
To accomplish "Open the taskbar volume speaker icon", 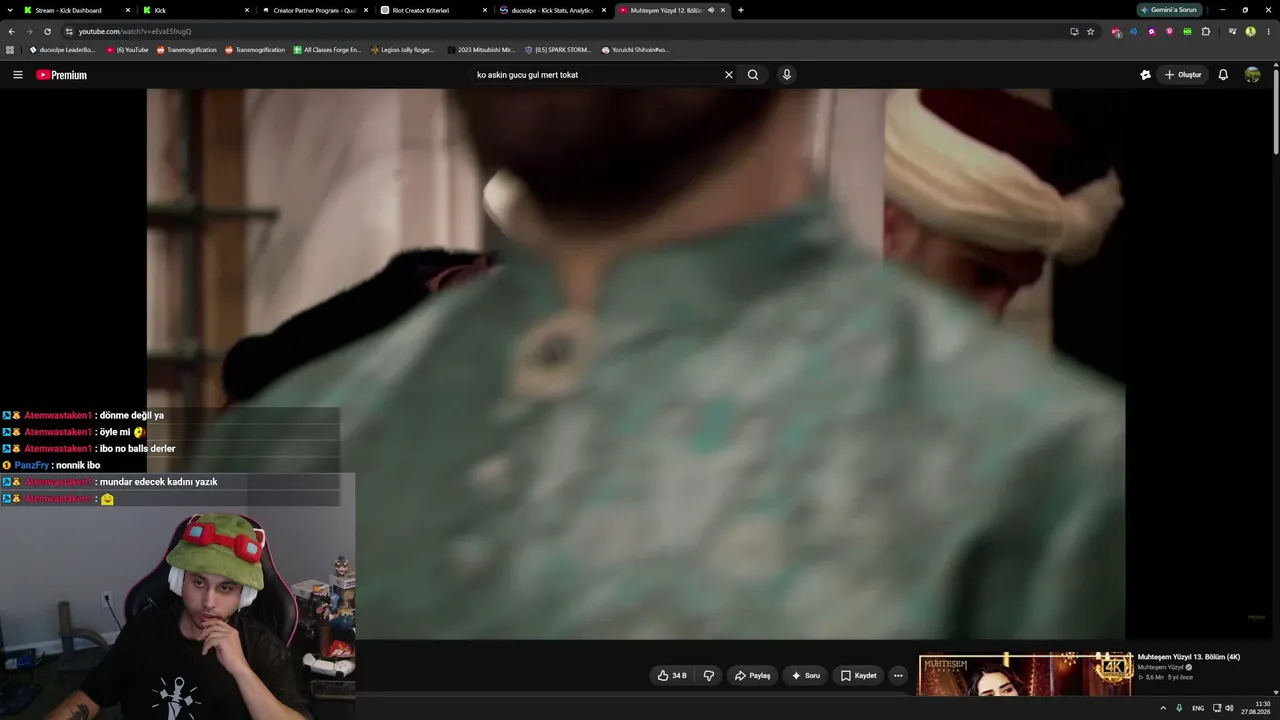I will [x=1229, y=708].
